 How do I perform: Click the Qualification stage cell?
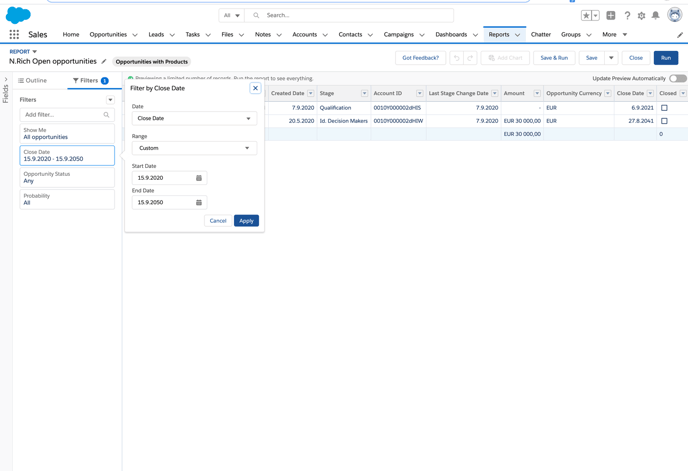(344, 108)
